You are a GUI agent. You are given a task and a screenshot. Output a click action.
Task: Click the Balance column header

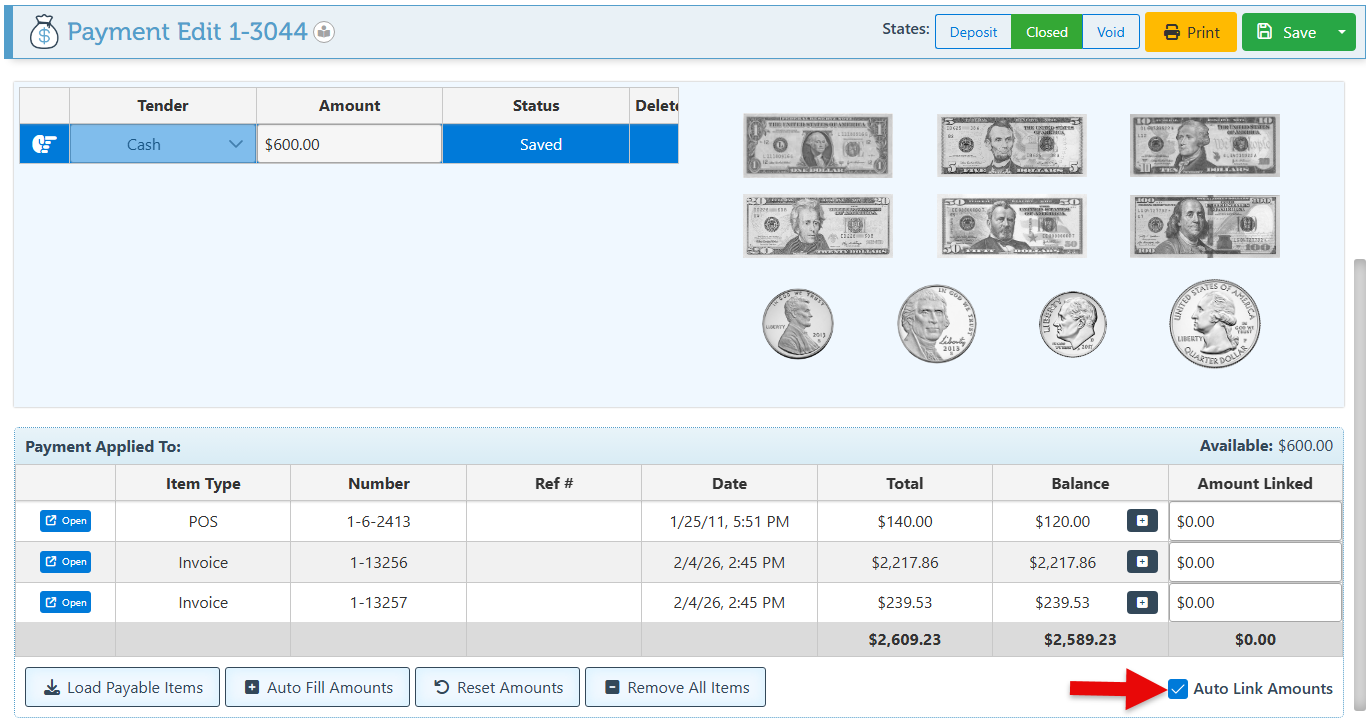[x=1079, y=483]
